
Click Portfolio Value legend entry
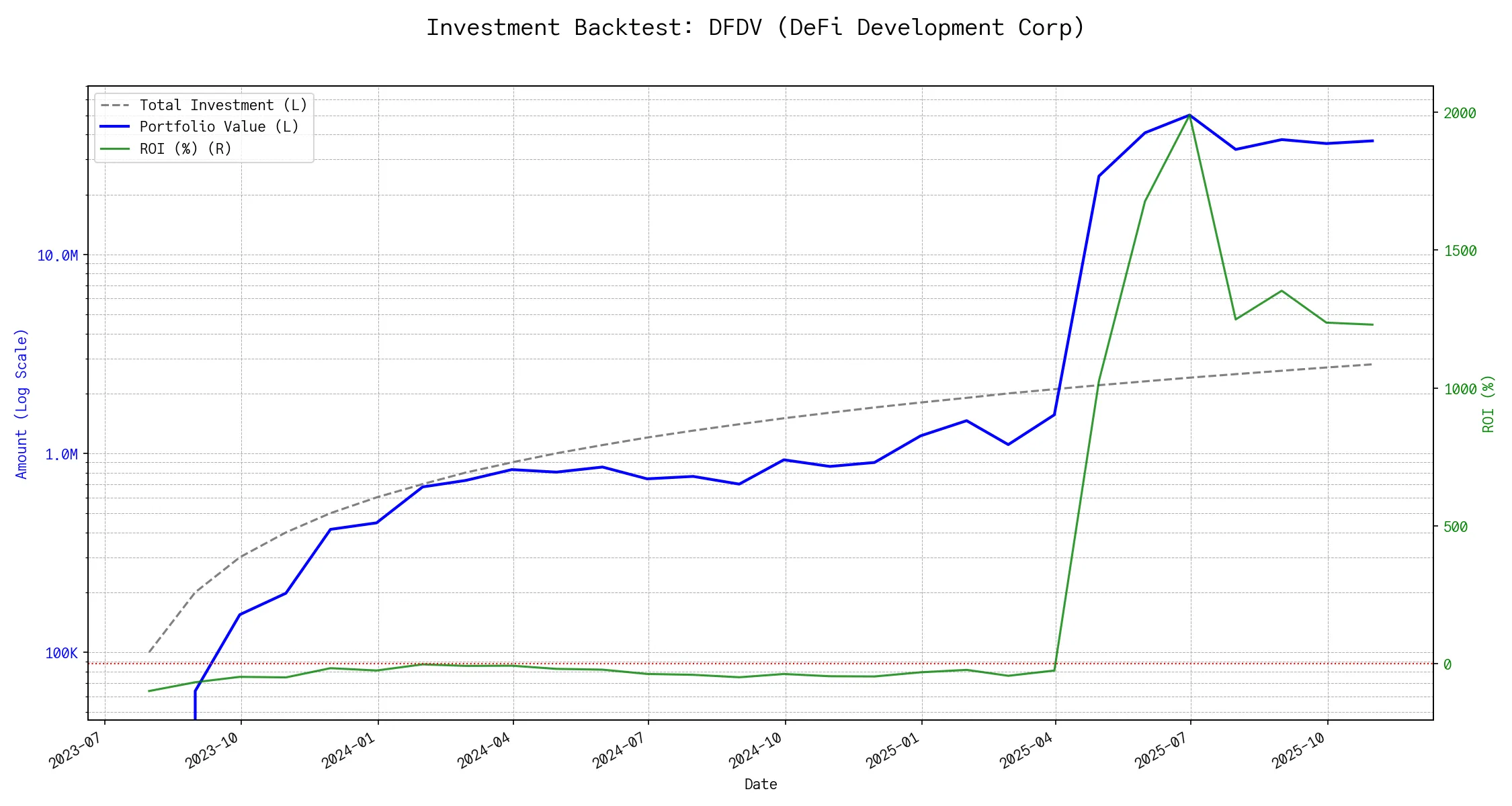tap(219, 127)
